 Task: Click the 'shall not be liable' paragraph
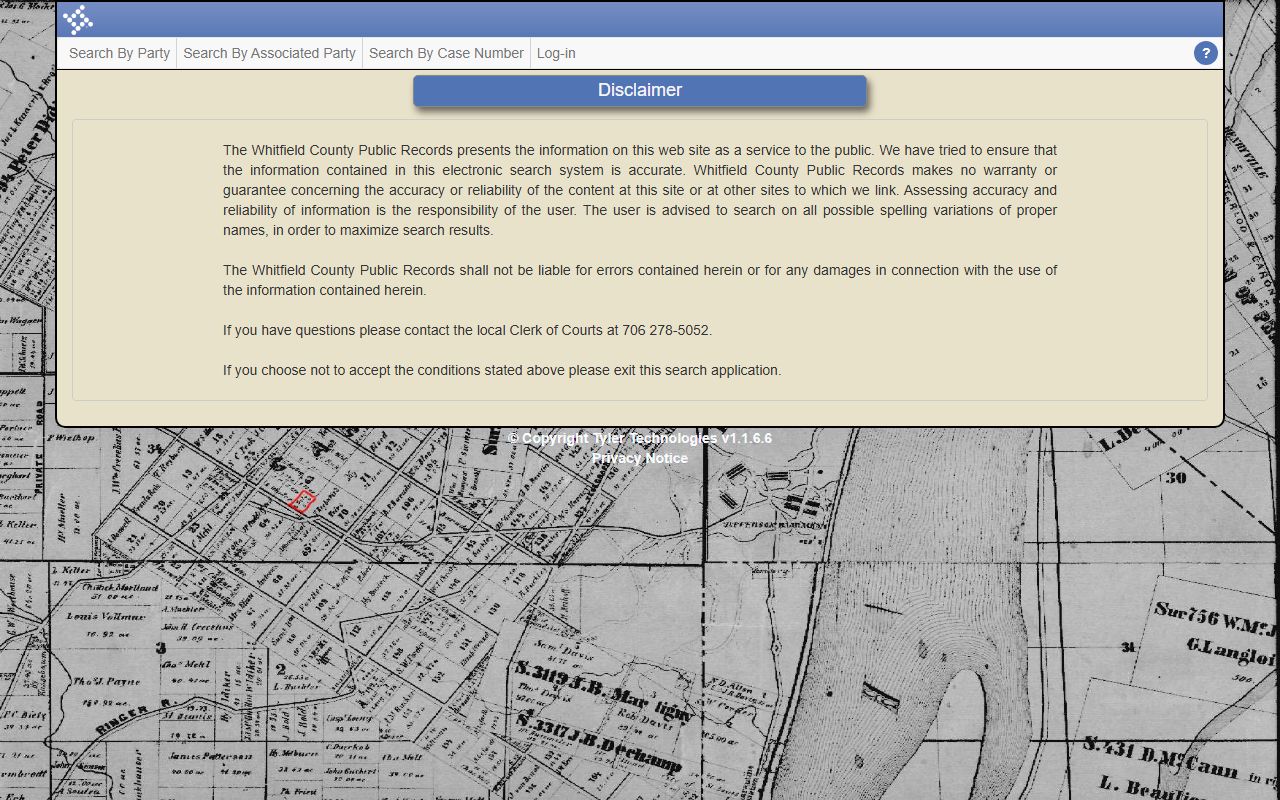(x=639, y=280)
